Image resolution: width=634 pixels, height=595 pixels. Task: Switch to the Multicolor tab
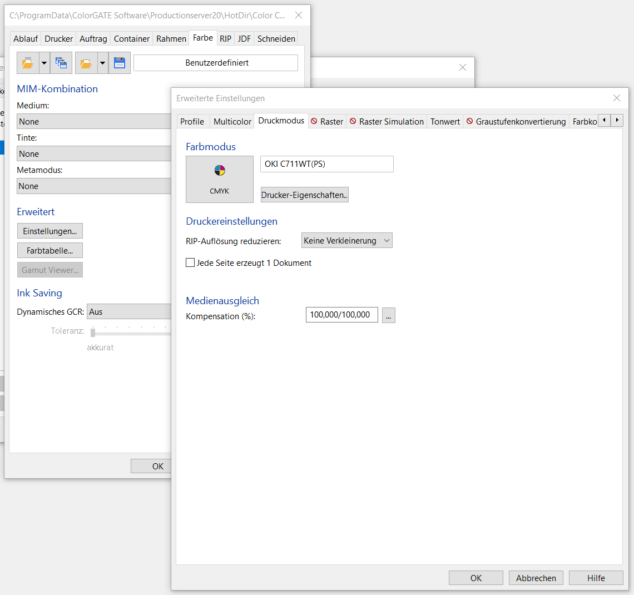click(232, 121)
